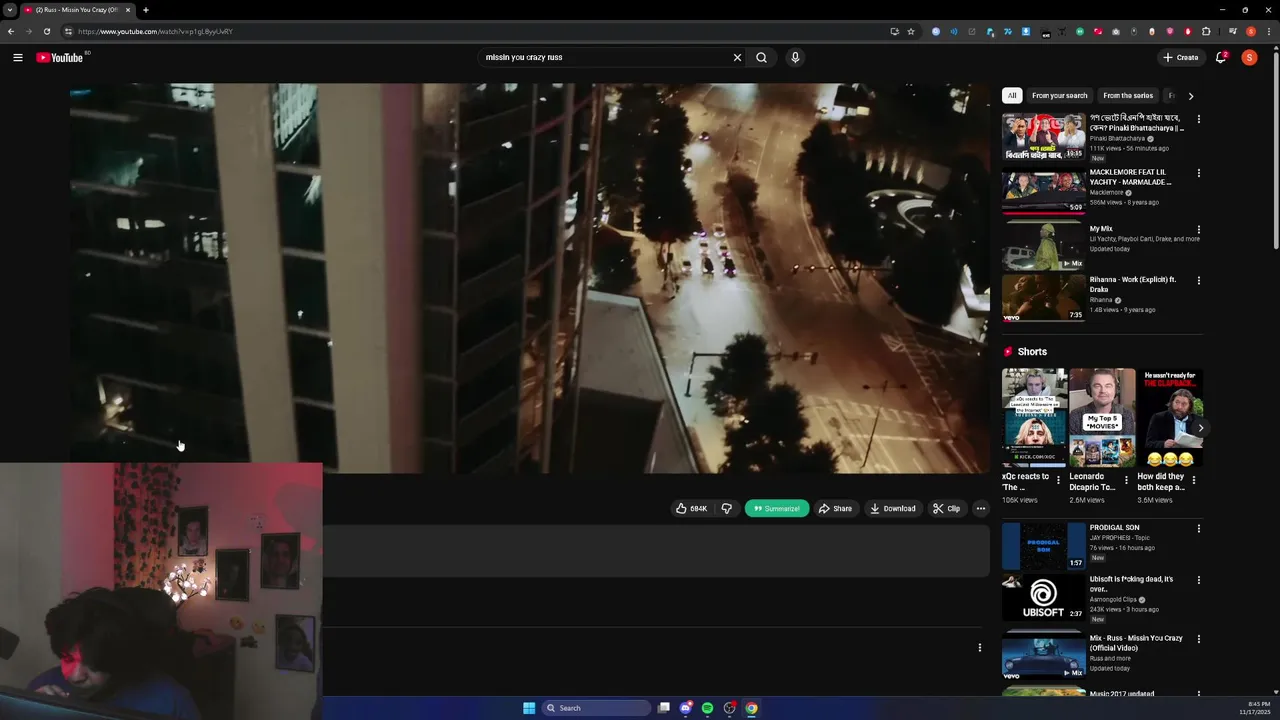This screenshot has height=720, width=1280.
Task: Open the Windows Start menu
Action: [x=529, y=708]
